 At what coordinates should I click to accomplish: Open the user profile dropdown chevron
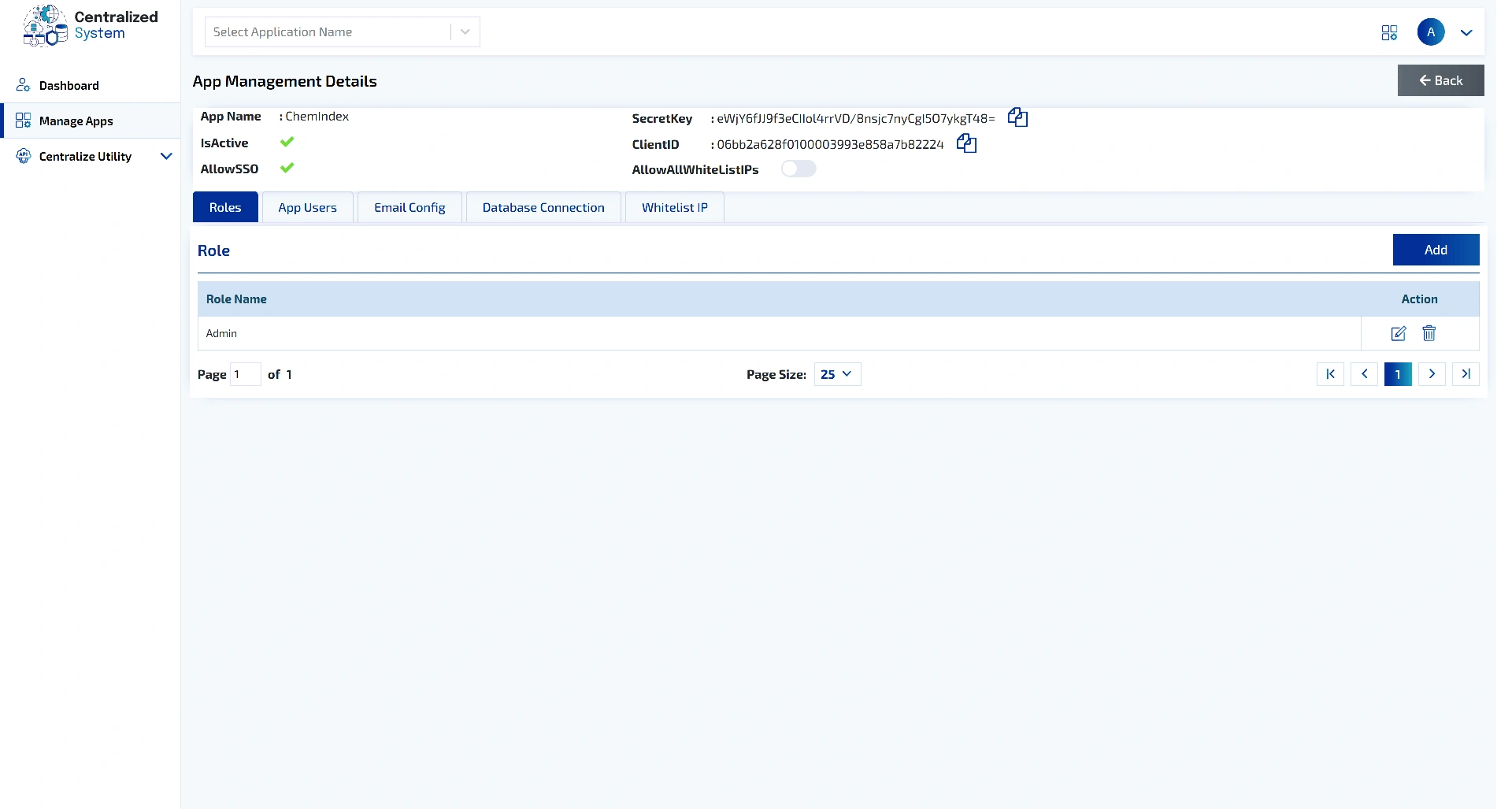pos(1466,33)
